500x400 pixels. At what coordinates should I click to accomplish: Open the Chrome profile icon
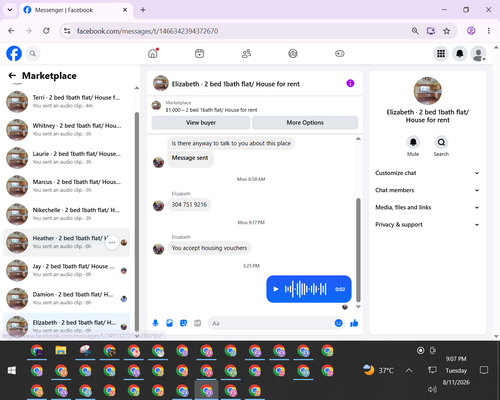(x=471, y=31)
